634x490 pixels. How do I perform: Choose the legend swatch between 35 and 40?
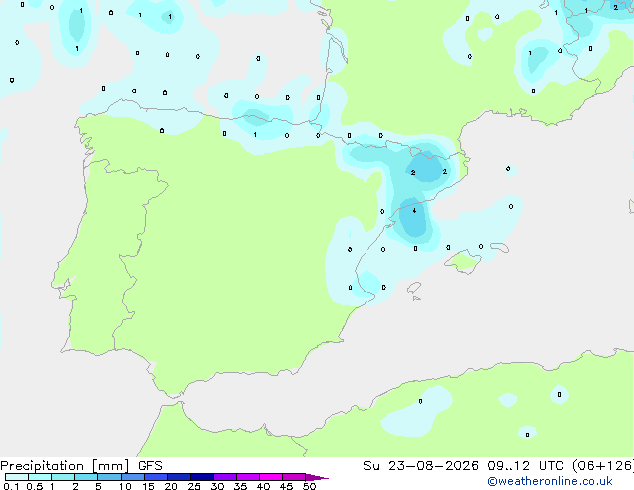[x=247, y=477]
